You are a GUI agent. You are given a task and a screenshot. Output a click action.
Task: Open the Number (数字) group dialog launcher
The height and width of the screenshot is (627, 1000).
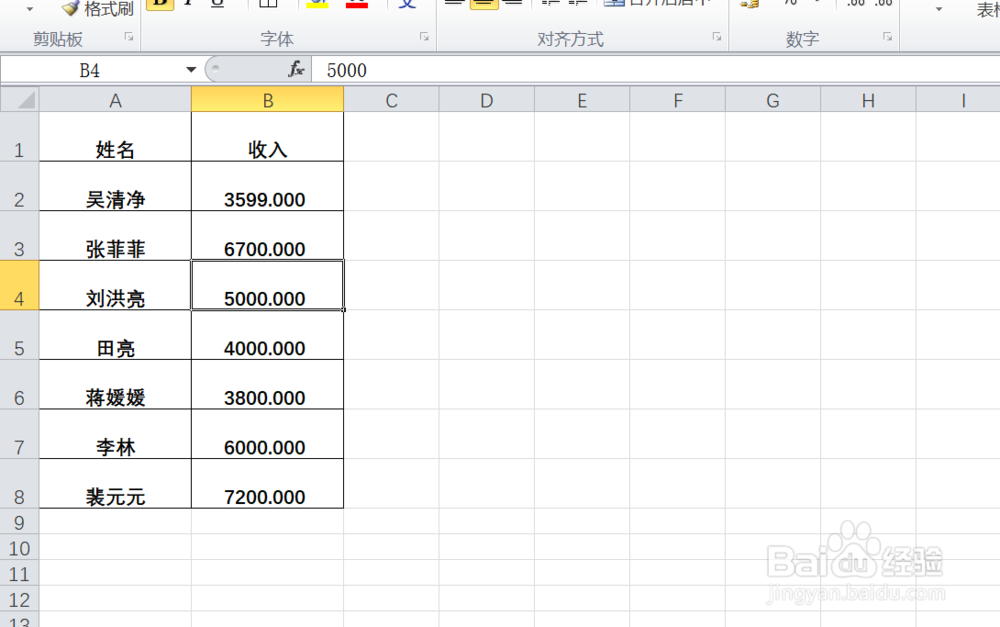[x=886, y=38]
